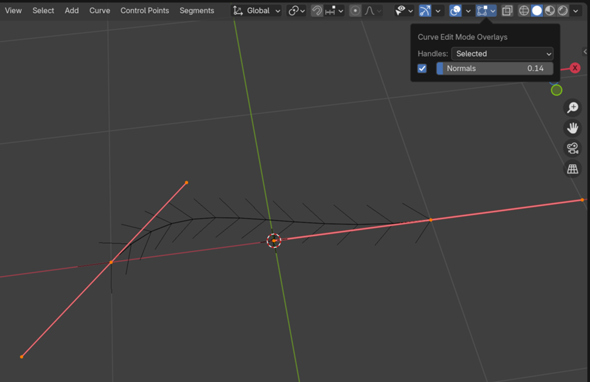The width and height of the screenshot is (590, 382).
Task: Click the lower-left handle endpoint
Action: (22, 356)
